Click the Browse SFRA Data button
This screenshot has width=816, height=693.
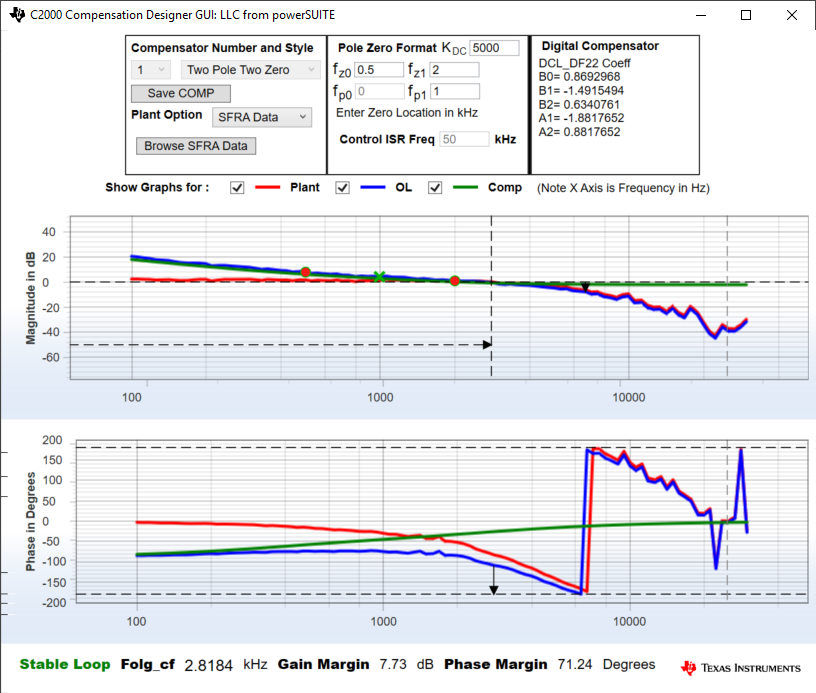click(x=195, y=145)
